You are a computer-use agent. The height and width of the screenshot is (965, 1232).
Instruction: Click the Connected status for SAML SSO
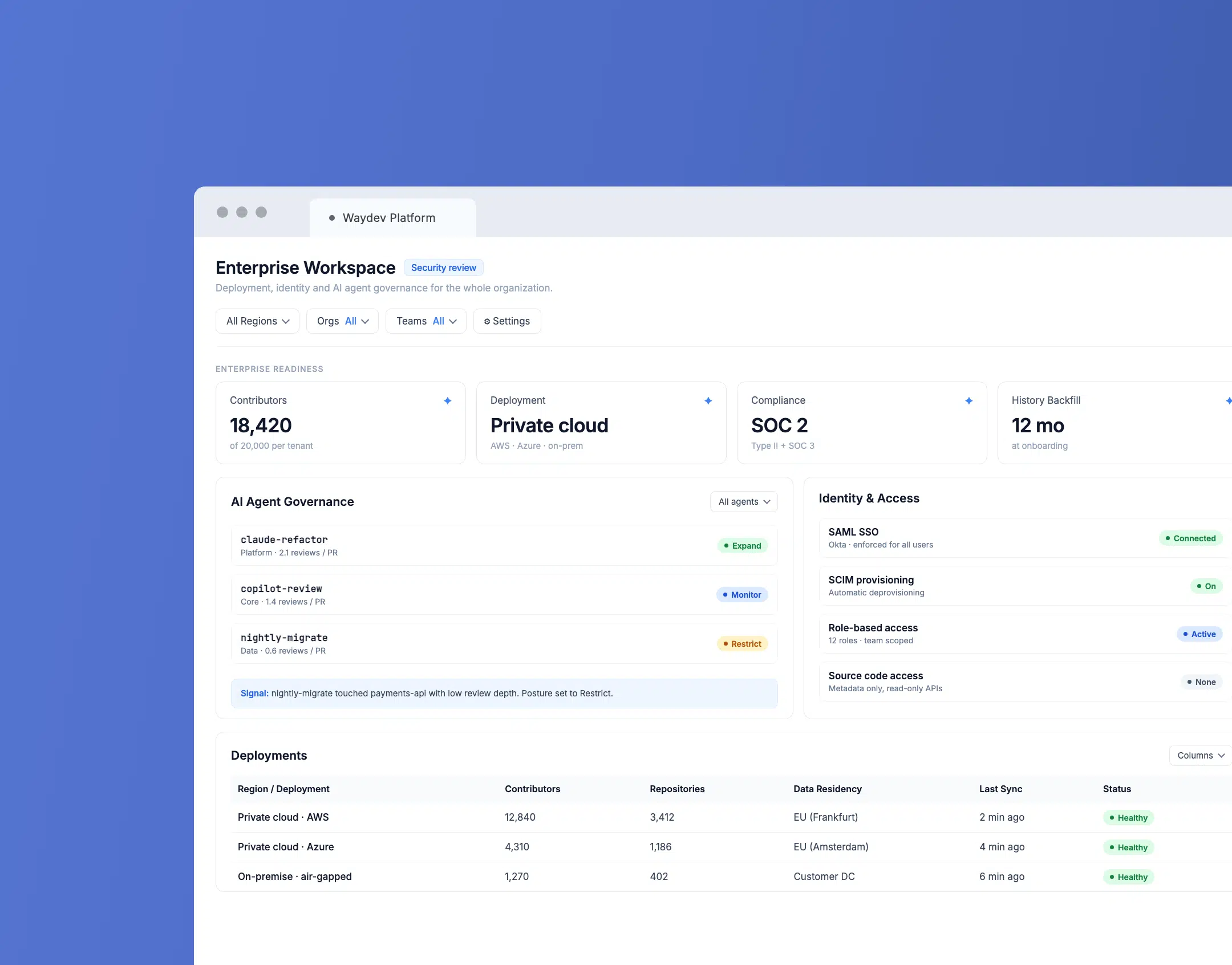click(1190, 538)
